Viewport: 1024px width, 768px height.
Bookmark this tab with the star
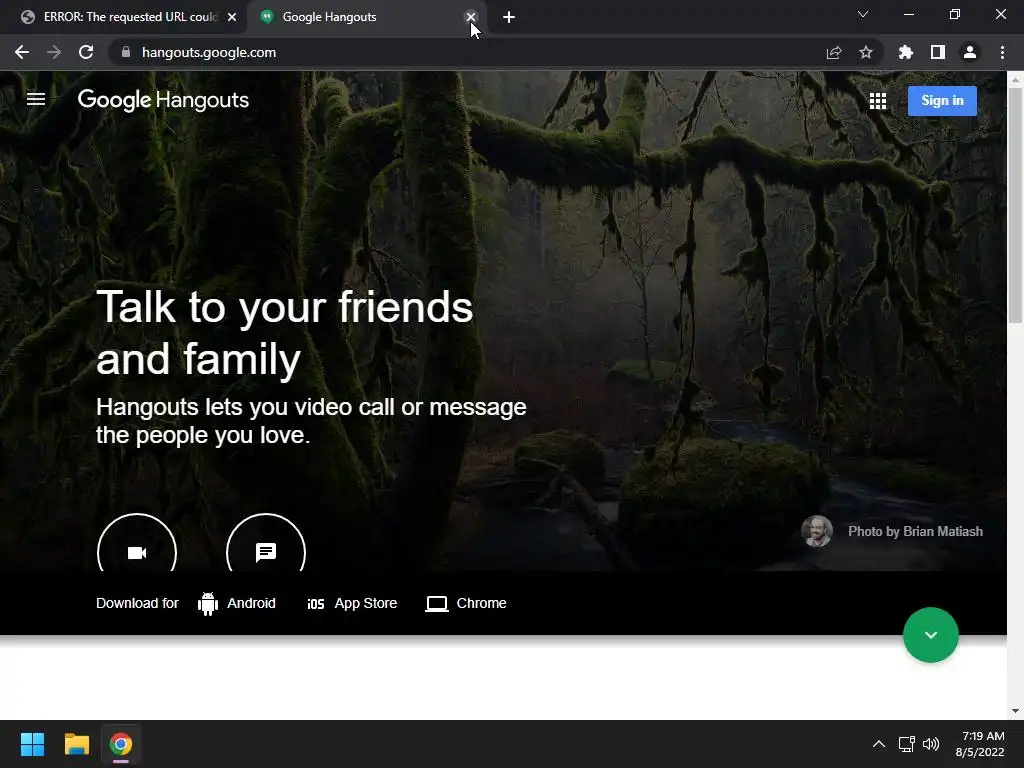866,52
